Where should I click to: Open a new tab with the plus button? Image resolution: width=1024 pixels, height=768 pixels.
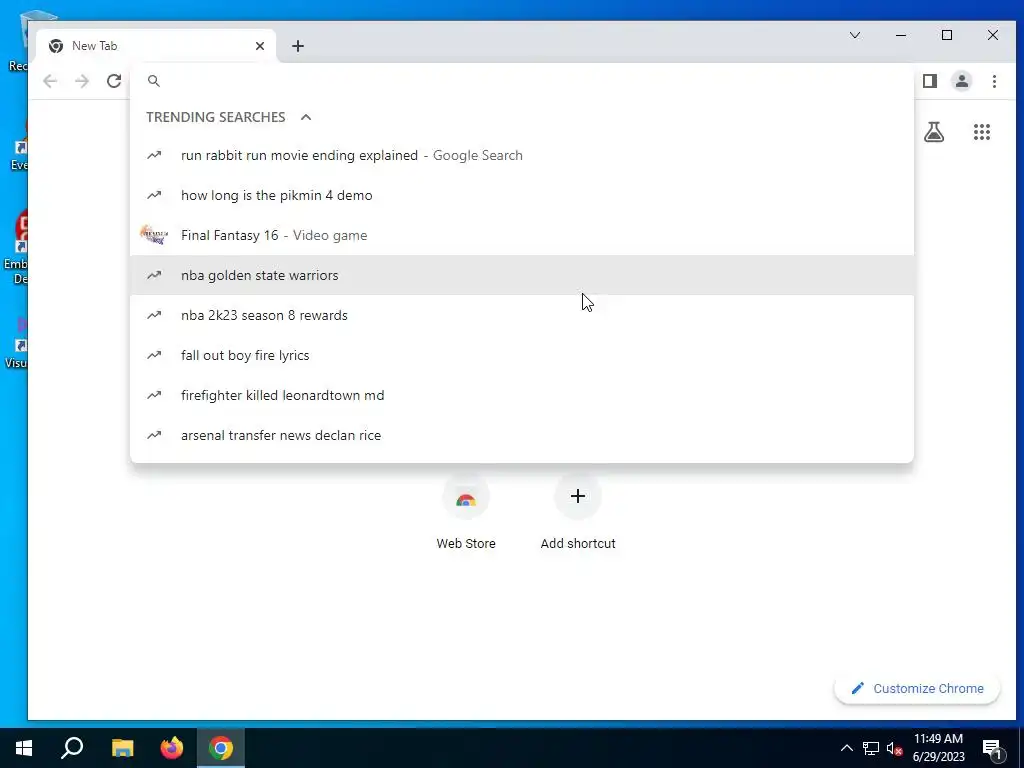298,46
